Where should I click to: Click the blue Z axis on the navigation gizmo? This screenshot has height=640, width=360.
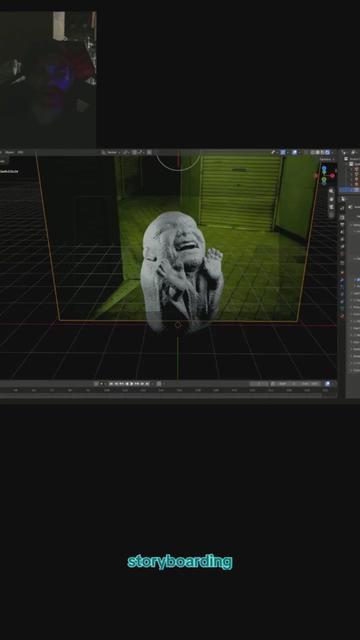[x=324, y=168]
